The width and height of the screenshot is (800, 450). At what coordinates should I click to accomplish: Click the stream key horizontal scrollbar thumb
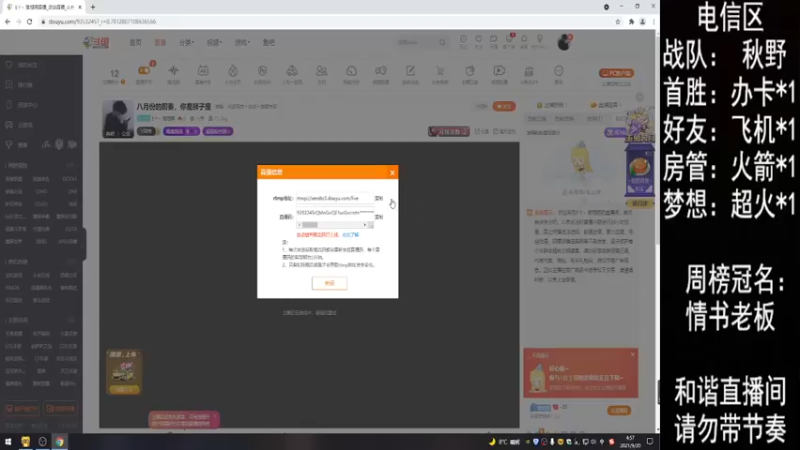coord(310,225)
